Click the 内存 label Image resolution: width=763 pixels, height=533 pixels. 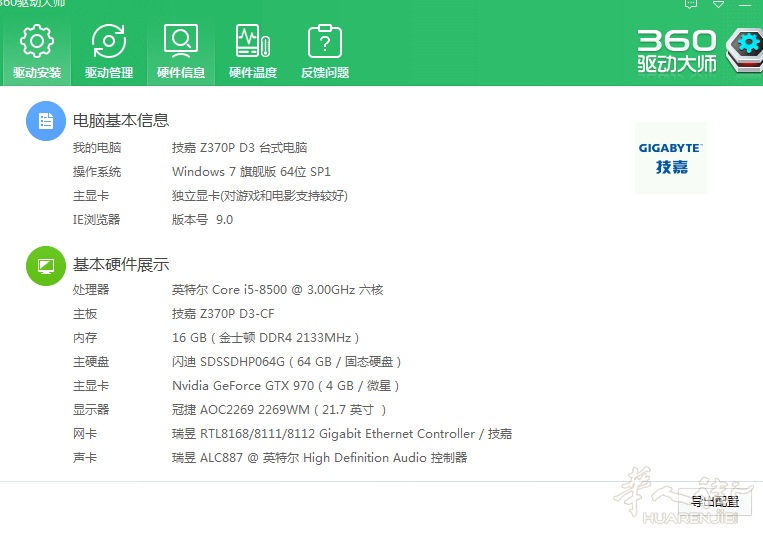85,337
